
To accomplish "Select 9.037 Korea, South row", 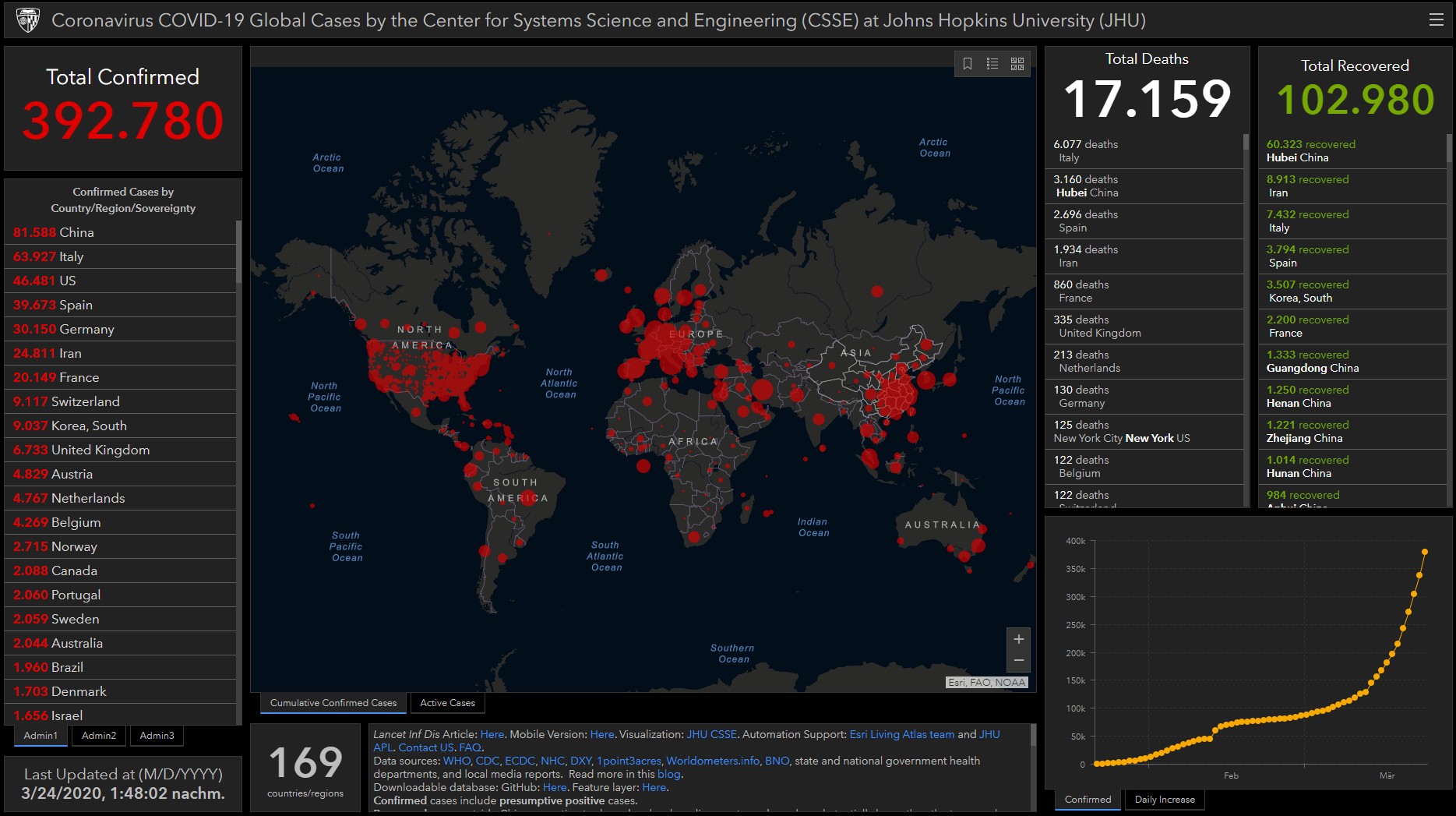I will (x=120, y=426).
